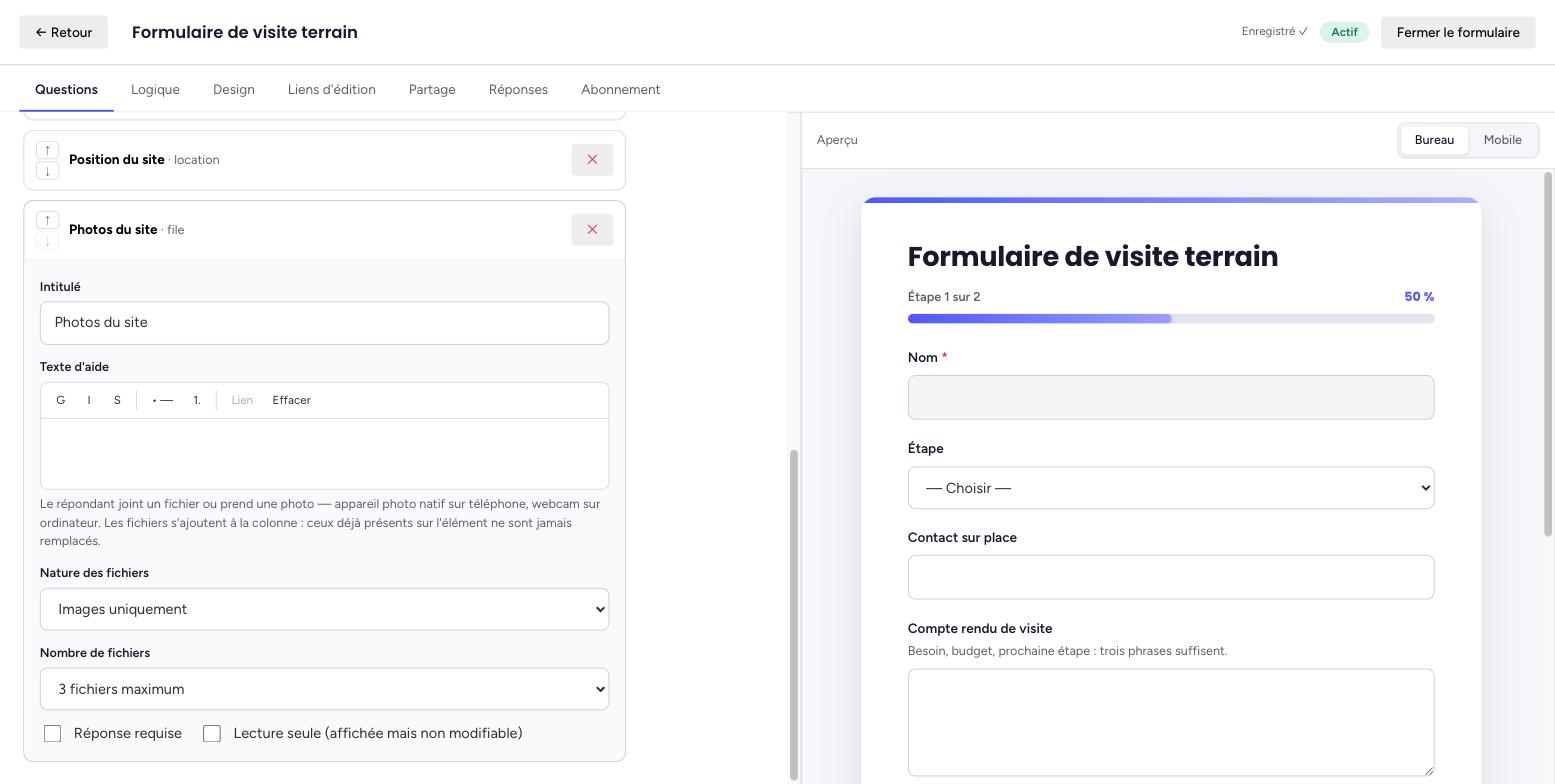
Task: Click the questions panel scrollbar
Action: pyautogui.click(x=795, y=614)
